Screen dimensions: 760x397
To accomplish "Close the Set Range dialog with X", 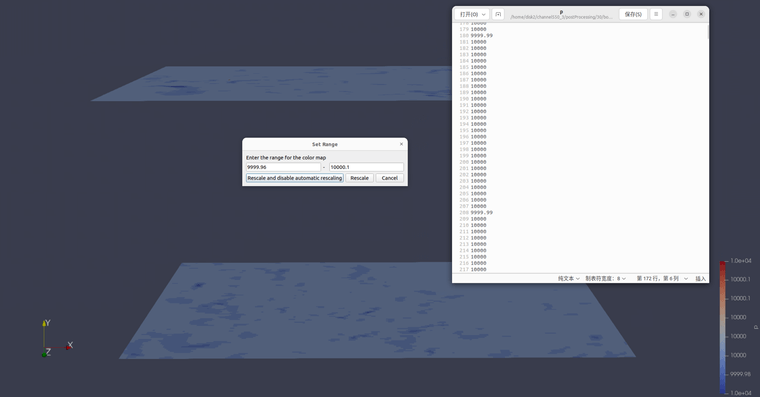I will pyautogui.click(x=401, y=144).
